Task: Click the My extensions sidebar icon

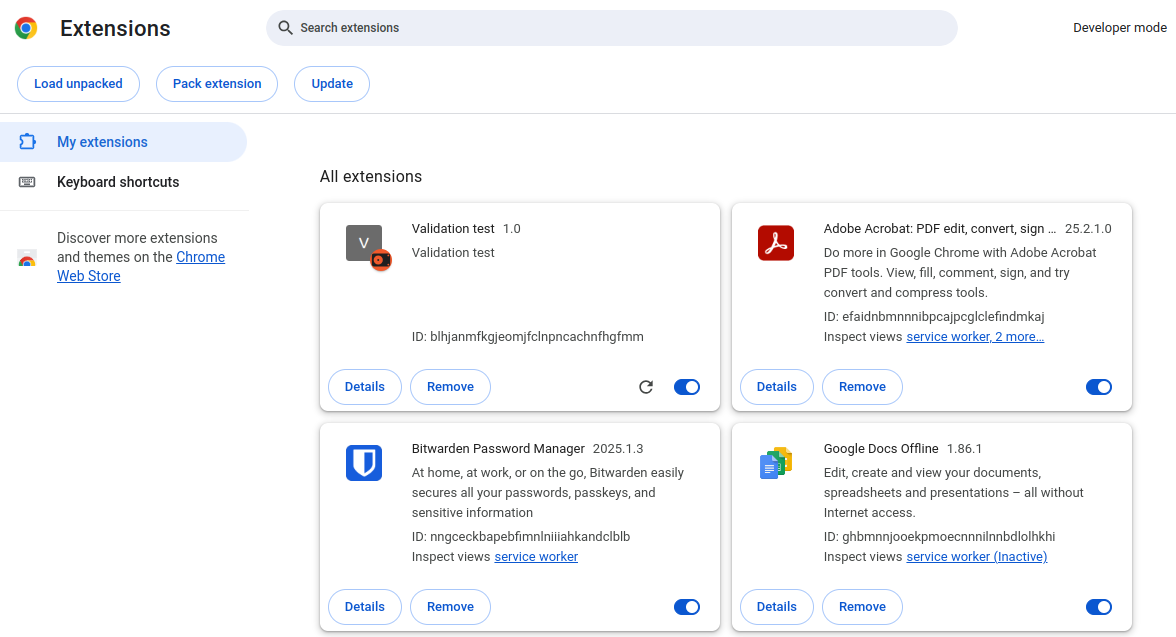Action: 29,141
